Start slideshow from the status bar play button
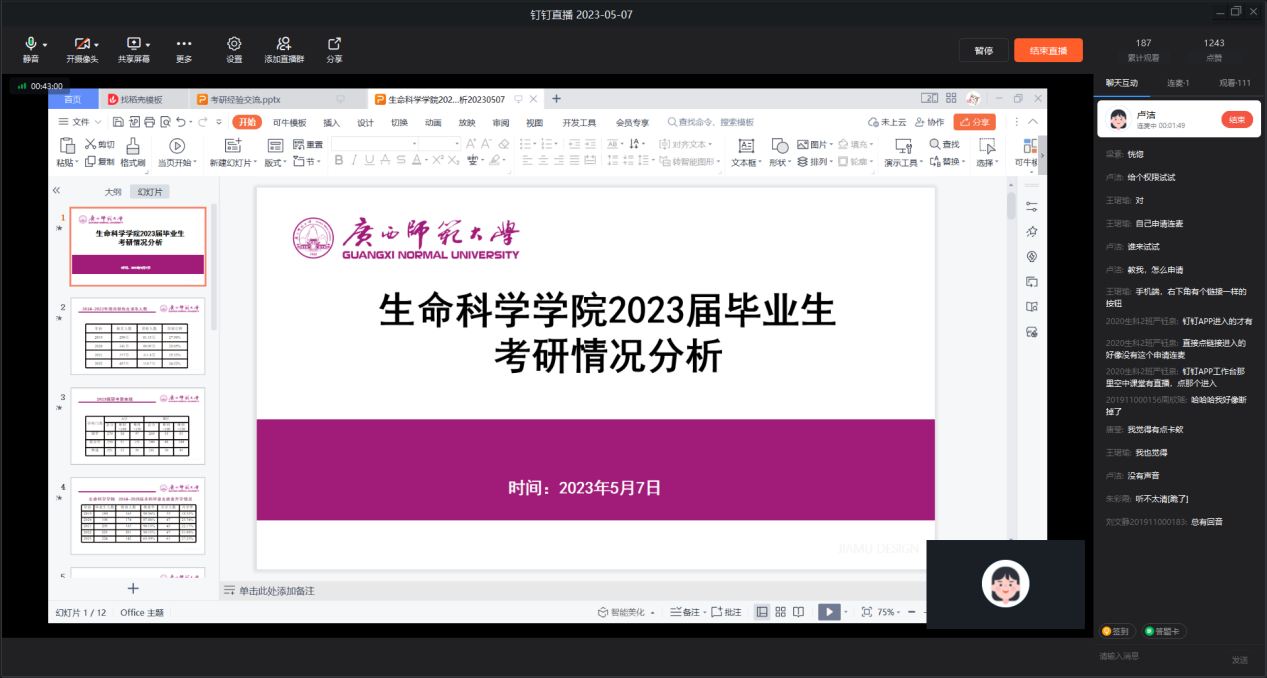The width and height of the screenshot is (1267, 678). coord(828,612)
